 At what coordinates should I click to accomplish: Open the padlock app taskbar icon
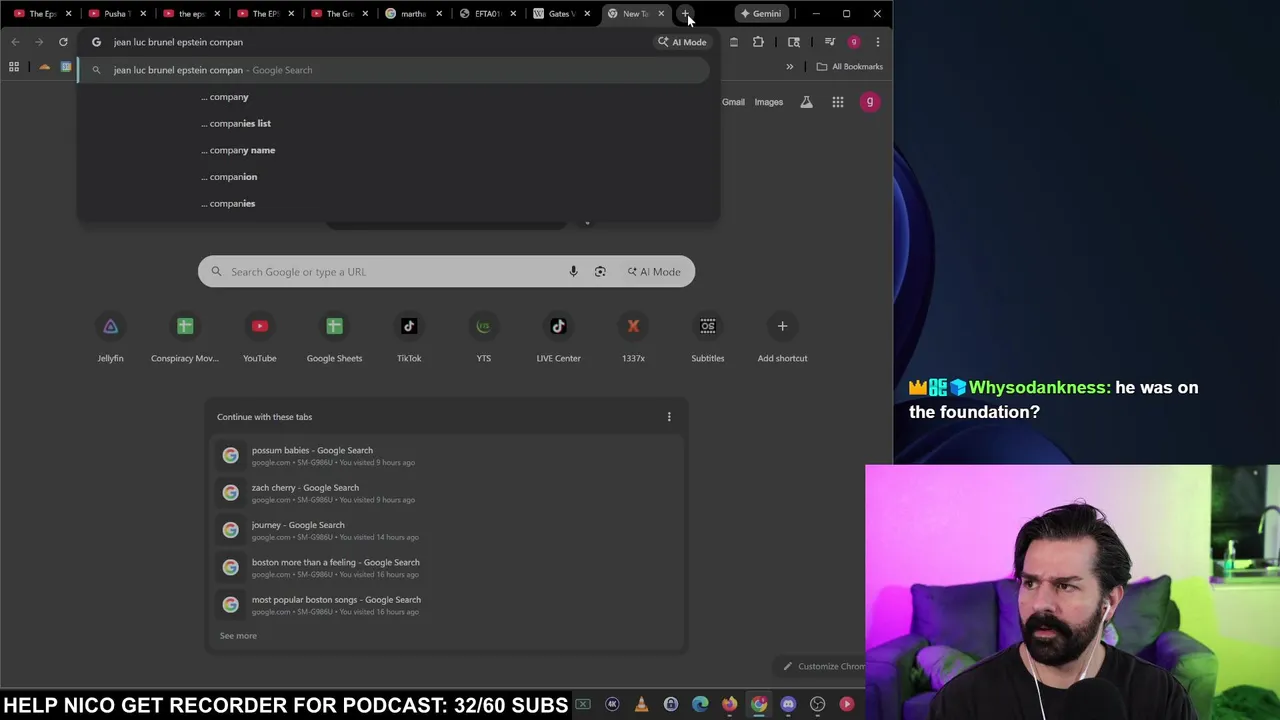(670, 705)
